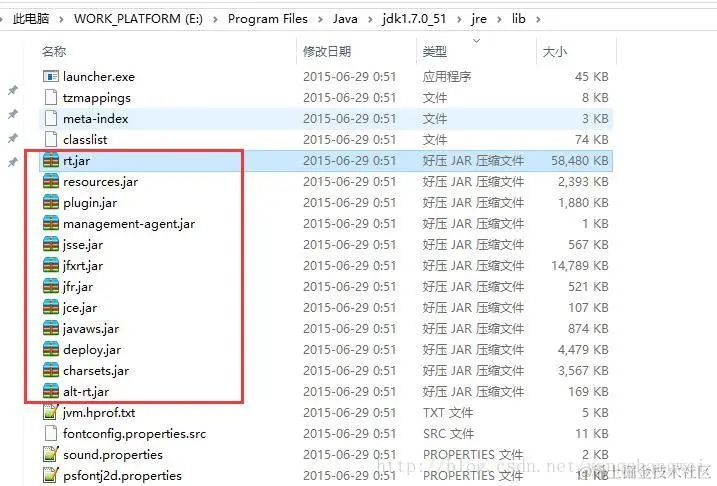This screenshot has width=717, height=486.
Task: Select the file name rt.jar
Action: pyautogui.click(x=76, y=161)
